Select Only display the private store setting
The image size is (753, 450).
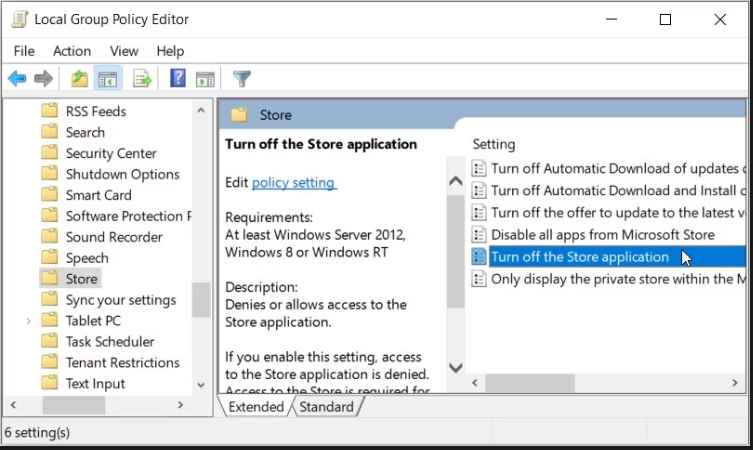click(618, 279)
